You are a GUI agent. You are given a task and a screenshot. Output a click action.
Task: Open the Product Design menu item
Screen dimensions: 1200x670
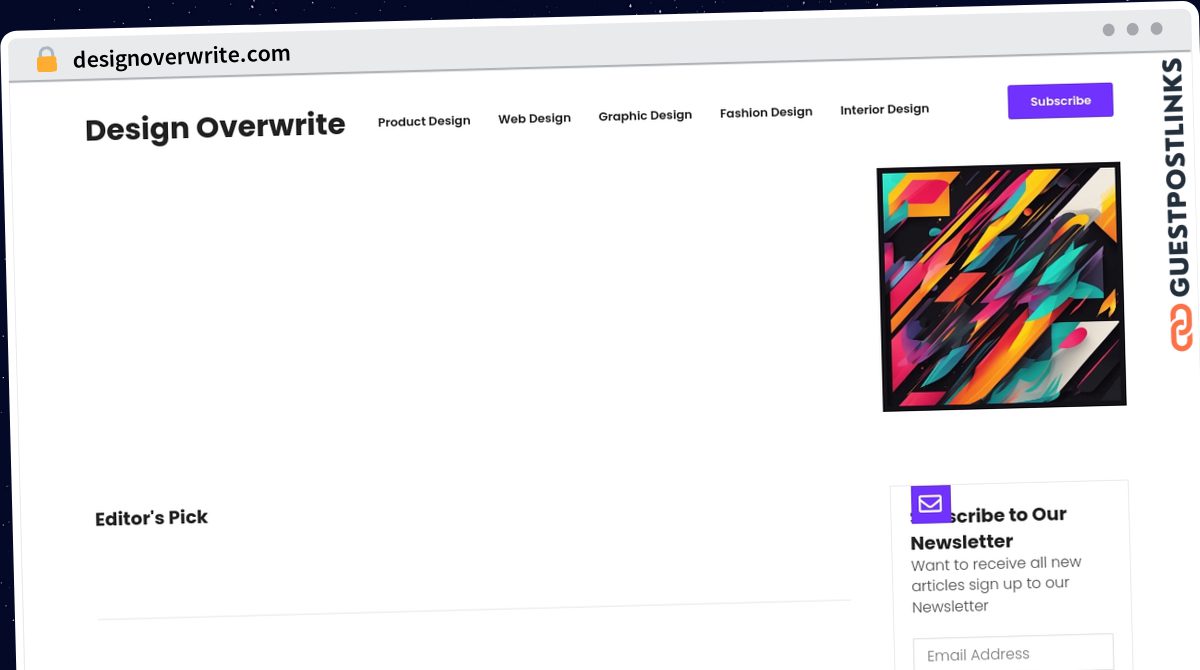tap(424, 121)
